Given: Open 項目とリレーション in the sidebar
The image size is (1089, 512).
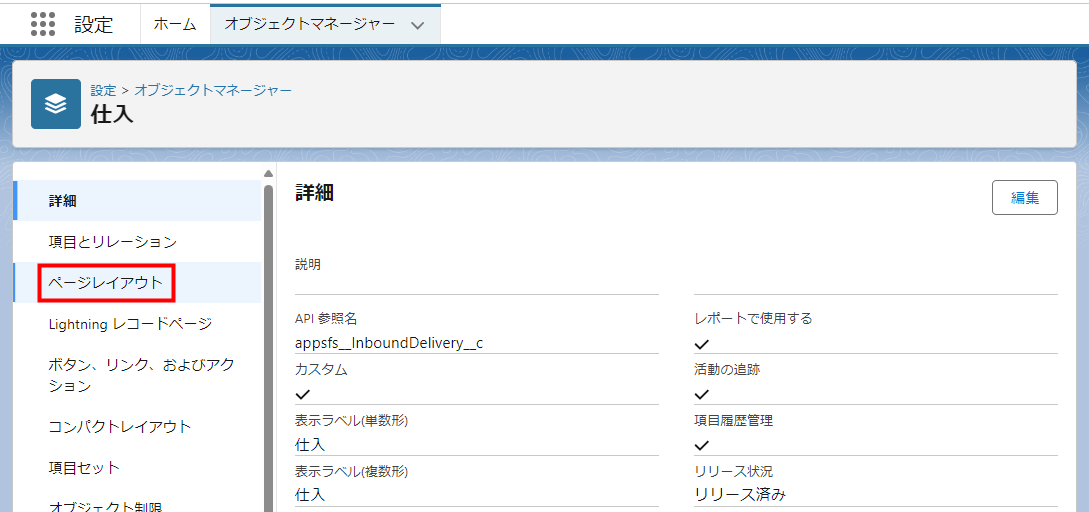Looking at the screenshot, I should (112, 242).
